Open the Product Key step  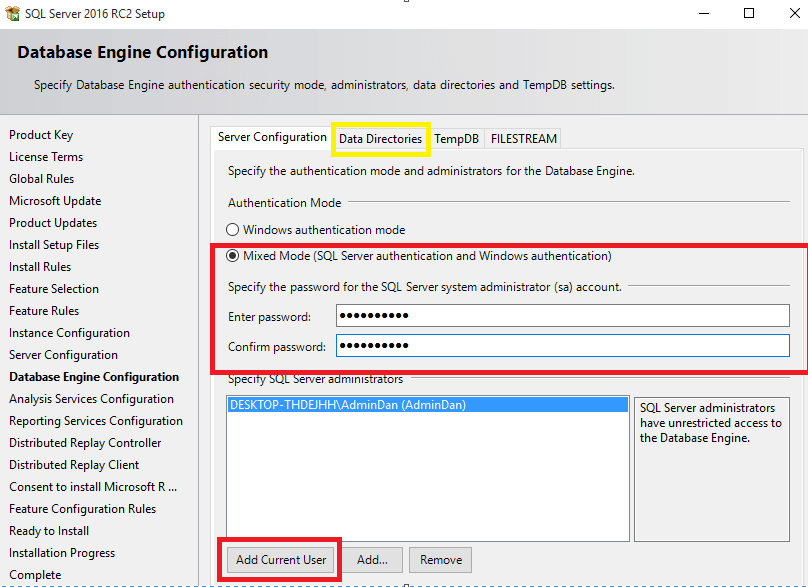coord(41,134)
